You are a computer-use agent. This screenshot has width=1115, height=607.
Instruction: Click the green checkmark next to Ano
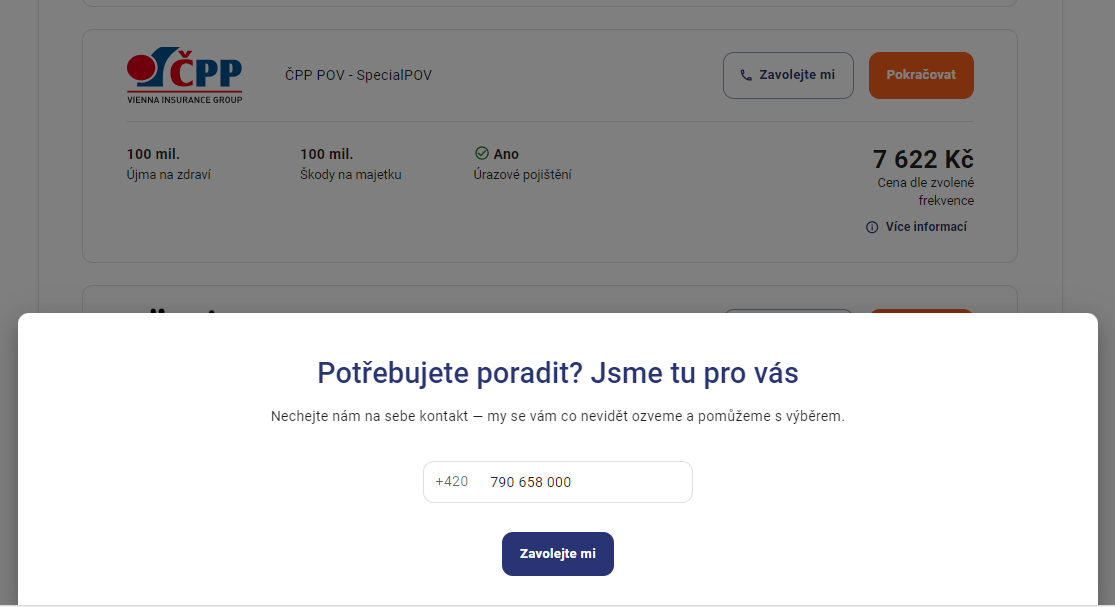[x=481, y=154]
